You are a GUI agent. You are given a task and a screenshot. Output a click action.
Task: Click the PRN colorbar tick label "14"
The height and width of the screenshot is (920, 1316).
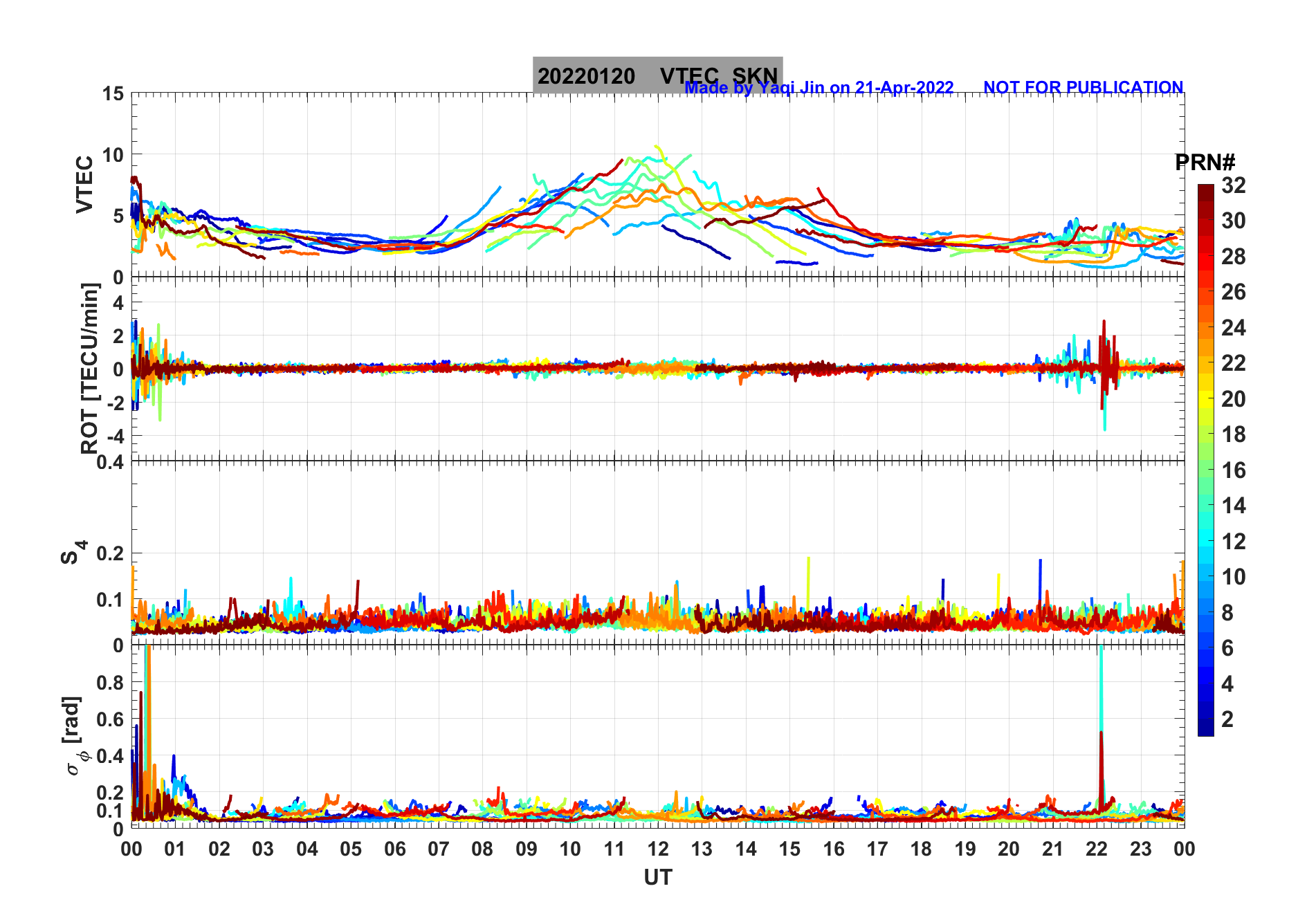(1234, 506)
